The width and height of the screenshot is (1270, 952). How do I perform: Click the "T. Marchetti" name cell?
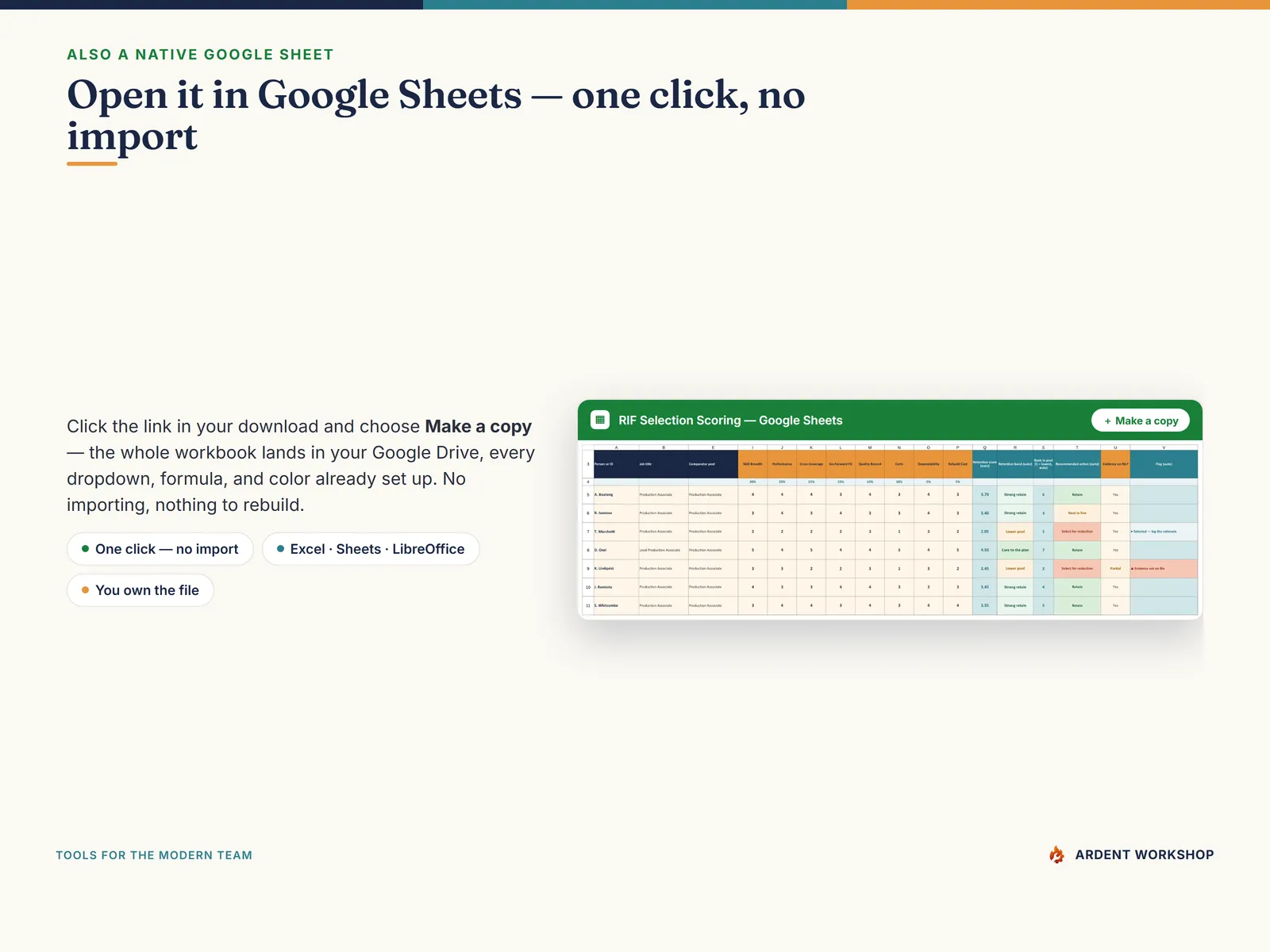click(616, 532)
